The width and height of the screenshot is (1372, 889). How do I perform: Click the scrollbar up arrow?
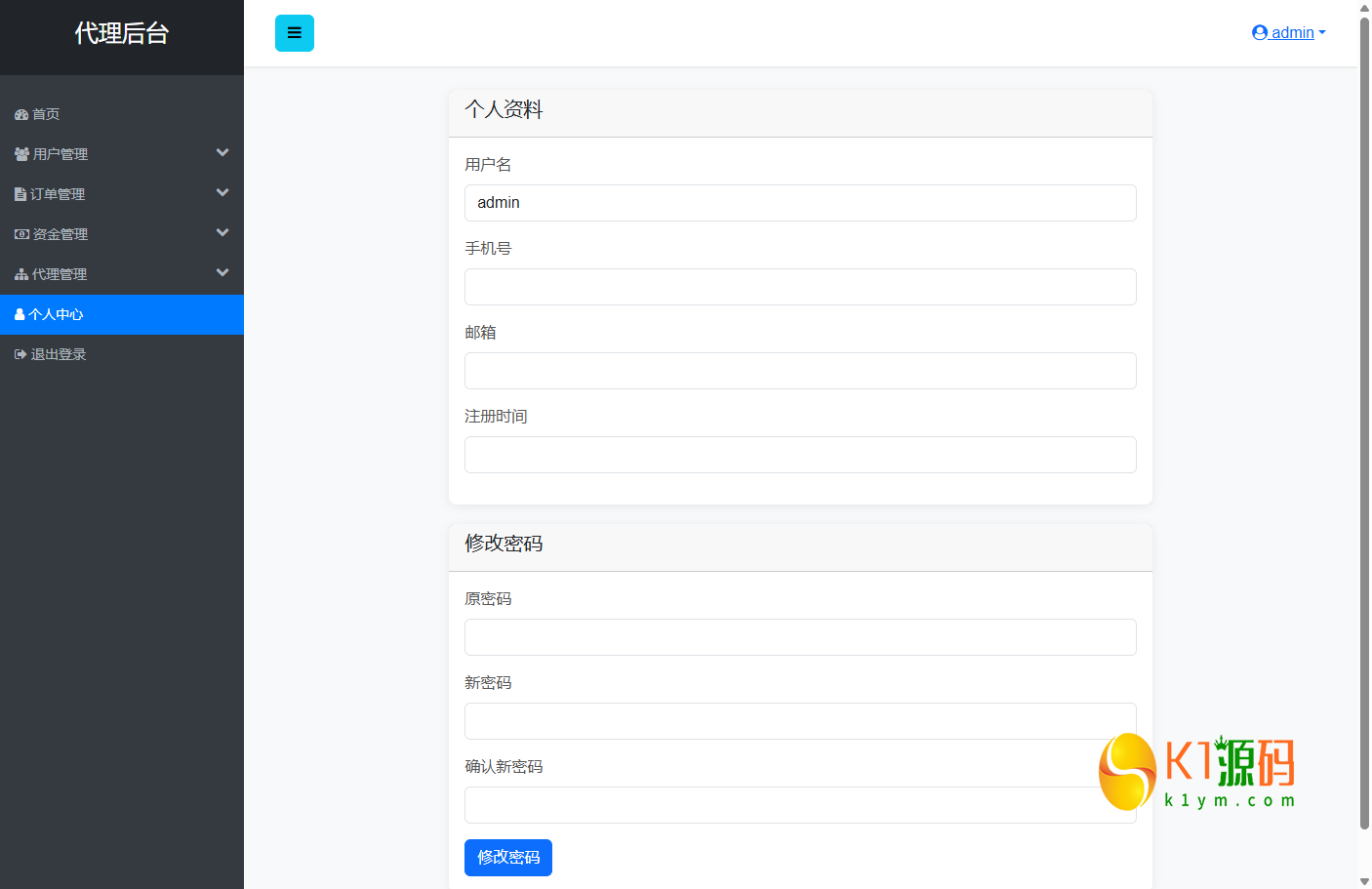pos(1364,8)
